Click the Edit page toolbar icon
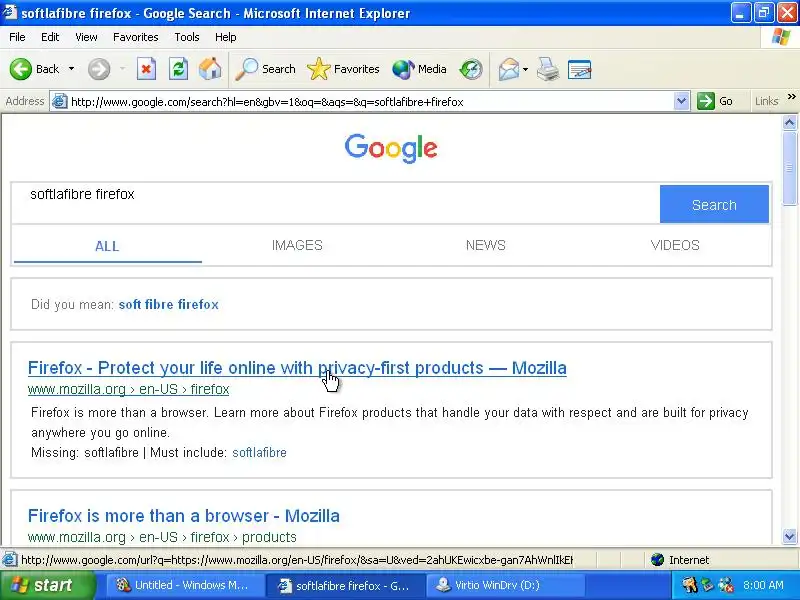The image size is (800, 600). pyautogui.click(x=580, y=69)
